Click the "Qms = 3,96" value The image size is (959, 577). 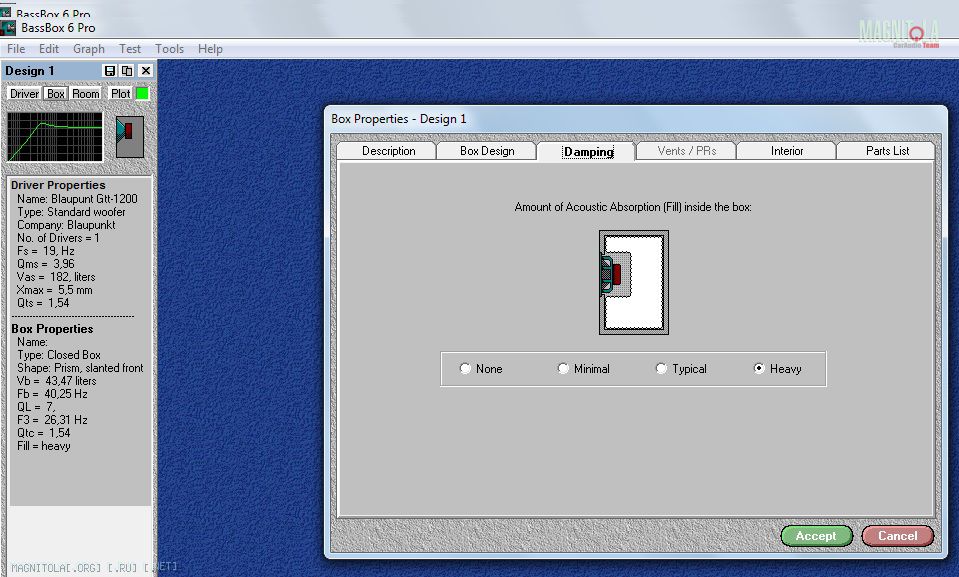[x=46, y=264]
